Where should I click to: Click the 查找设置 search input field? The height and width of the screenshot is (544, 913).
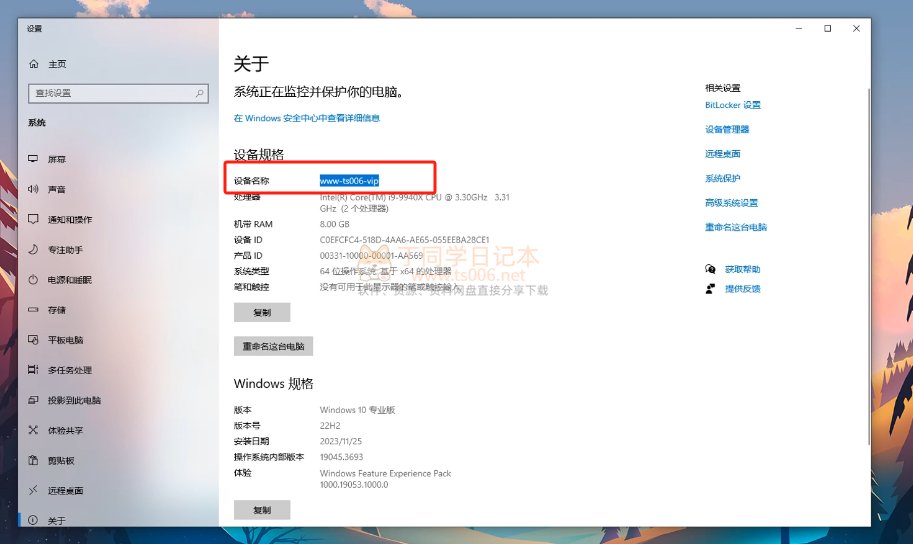pos(110,93)
